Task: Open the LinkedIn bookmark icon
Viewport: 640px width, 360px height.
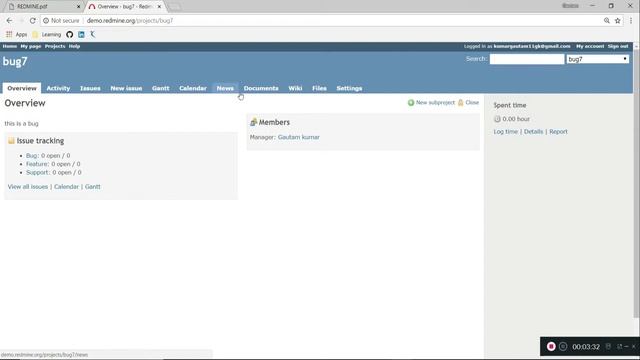Action: 81,34
